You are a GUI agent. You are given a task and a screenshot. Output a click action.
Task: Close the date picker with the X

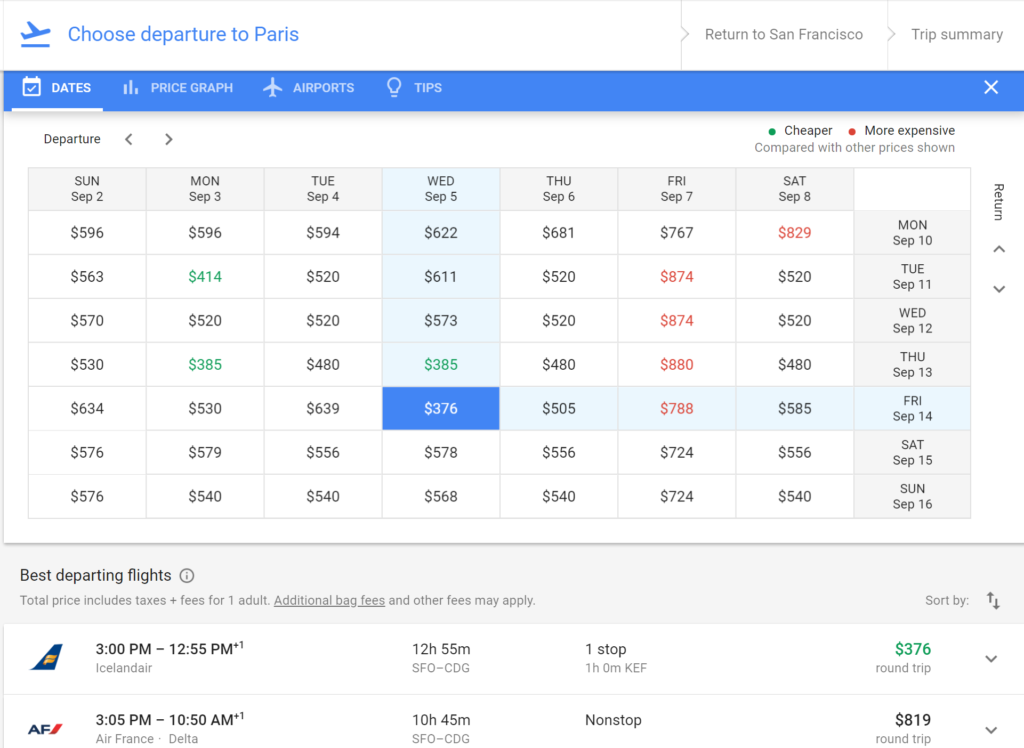tap(991, 87)
